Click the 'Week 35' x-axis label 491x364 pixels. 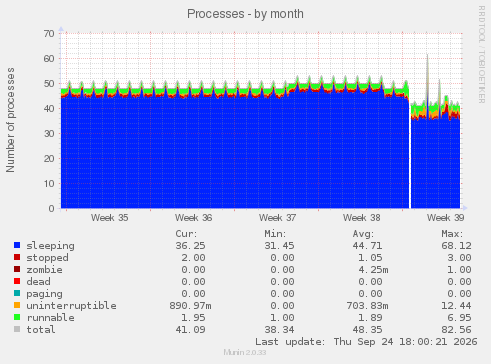pos(110,218)
